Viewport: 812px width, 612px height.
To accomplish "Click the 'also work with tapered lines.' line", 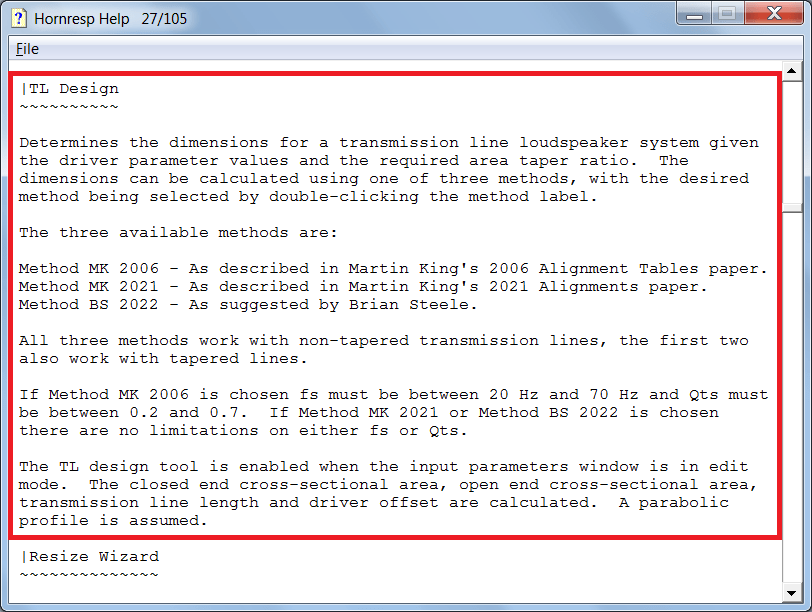I will tap(163, 359).
